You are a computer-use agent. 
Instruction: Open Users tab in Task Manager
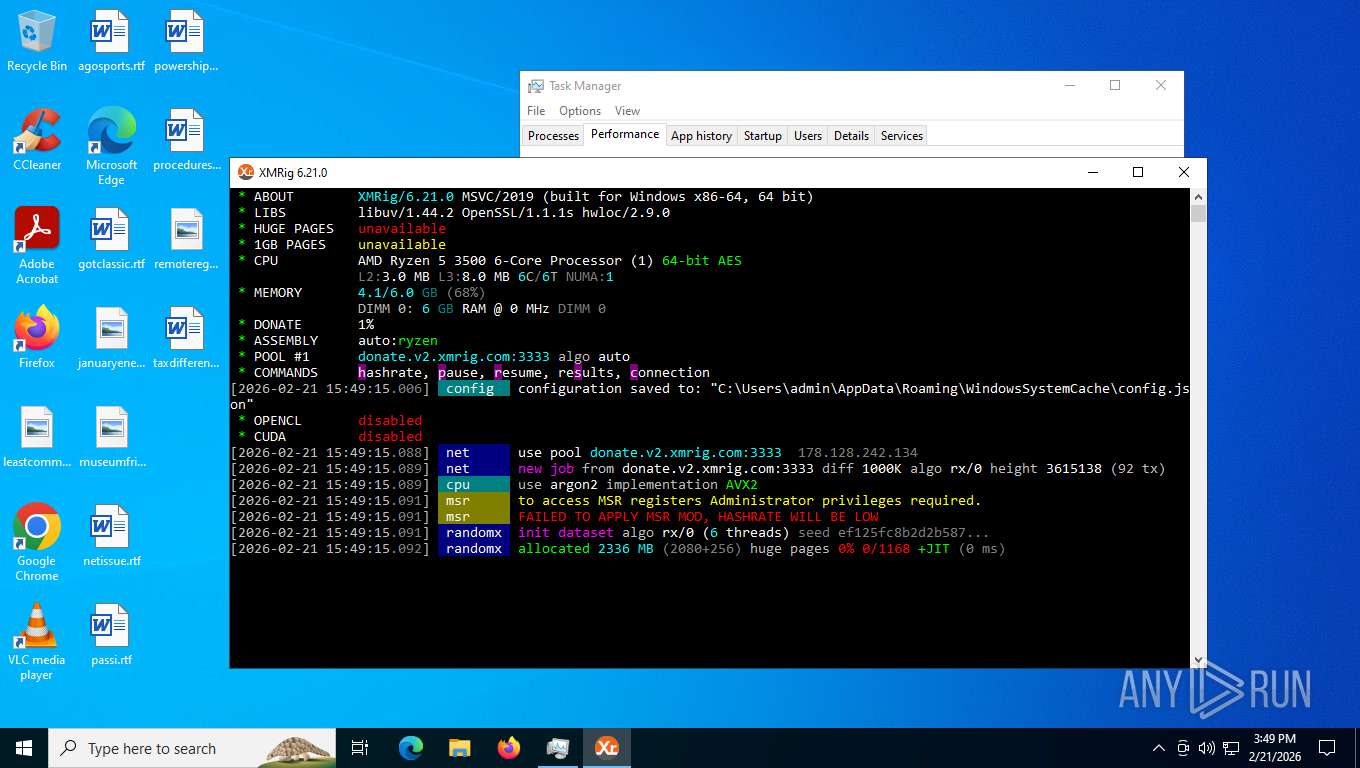[808, 136]
